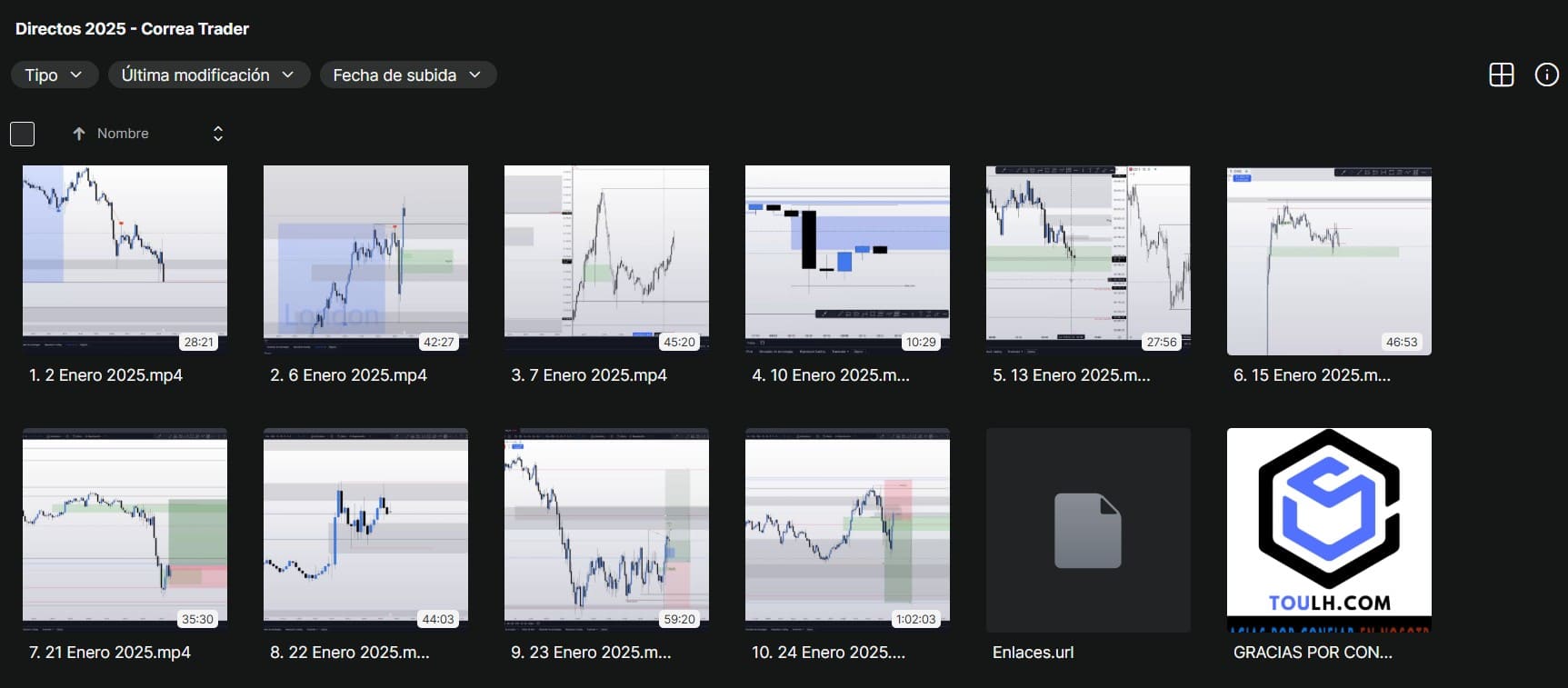This screenshot has width=1568, height=688.
Task: Expand the Tipo filter dropdown
Action: pos(54,75)
